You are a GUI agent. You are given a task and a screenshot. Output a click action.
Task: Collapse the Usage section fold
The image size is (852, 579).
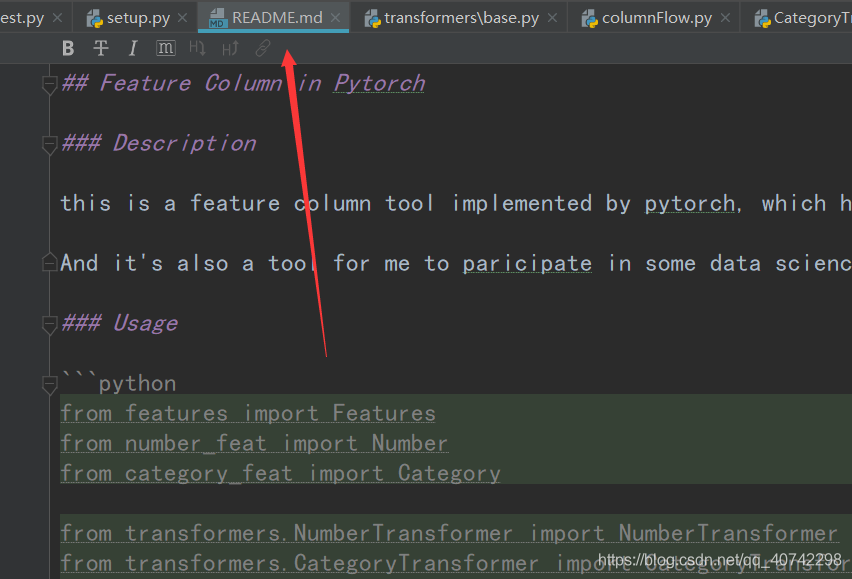pyautogui.click(x=49, y=324)
